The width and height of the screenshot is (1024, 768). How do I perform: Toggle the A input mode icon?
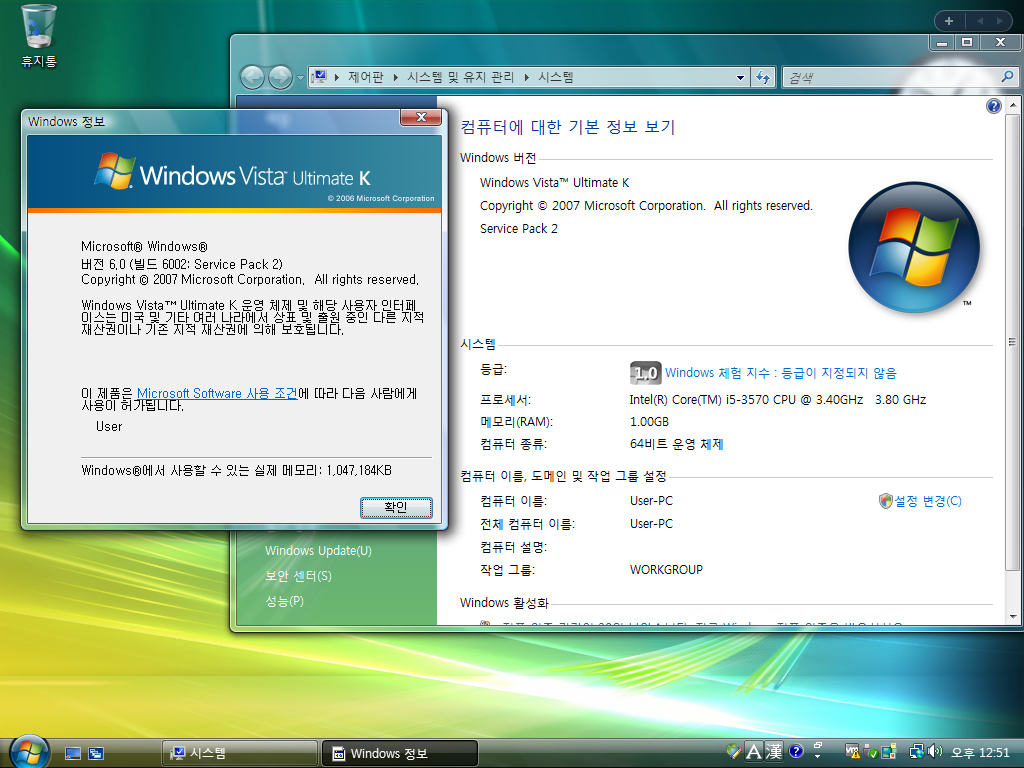(x=754, y=752)
